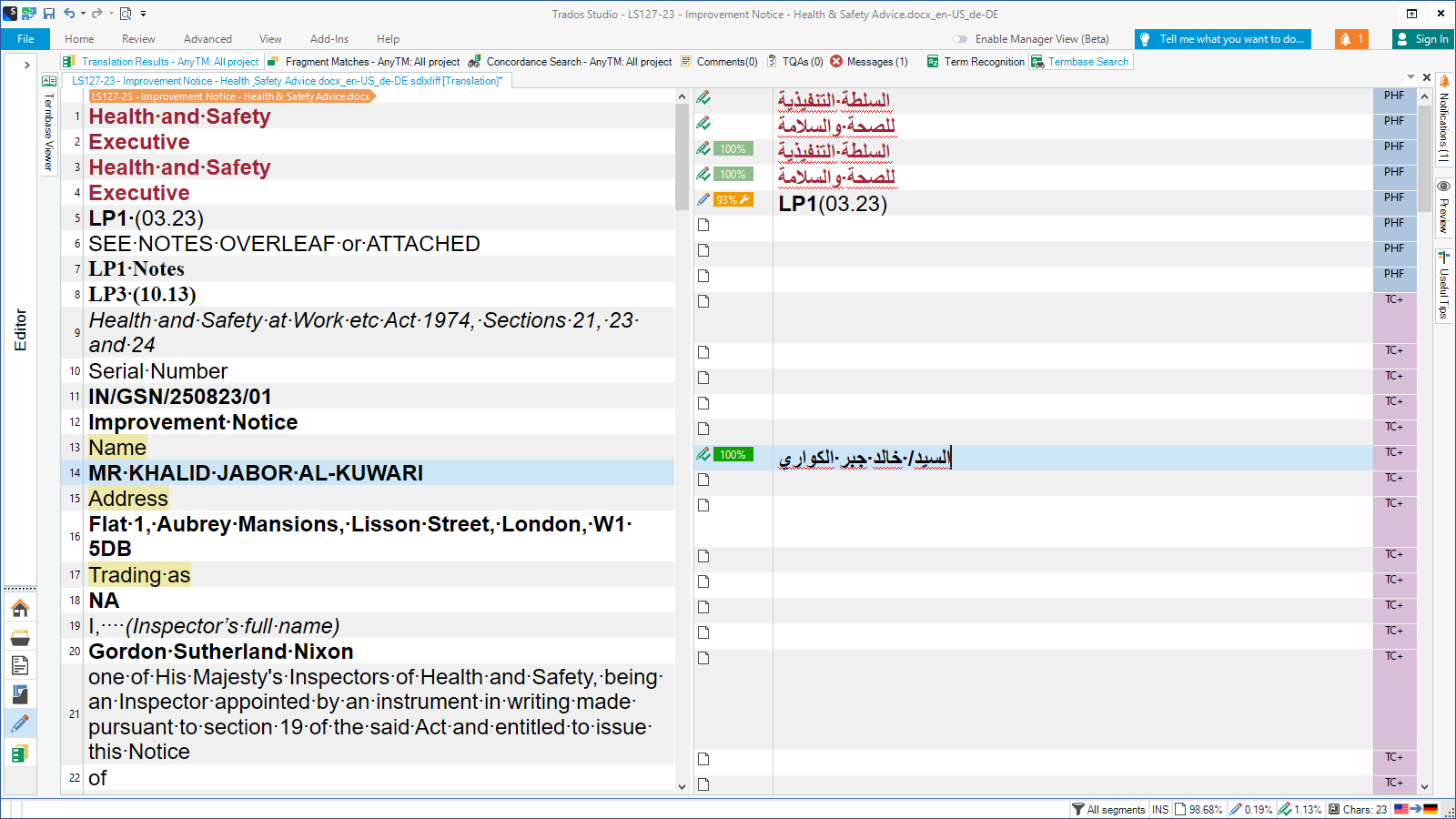
Task: Click the 100% match badge on segment 14
Action: (x=733, y=454)
